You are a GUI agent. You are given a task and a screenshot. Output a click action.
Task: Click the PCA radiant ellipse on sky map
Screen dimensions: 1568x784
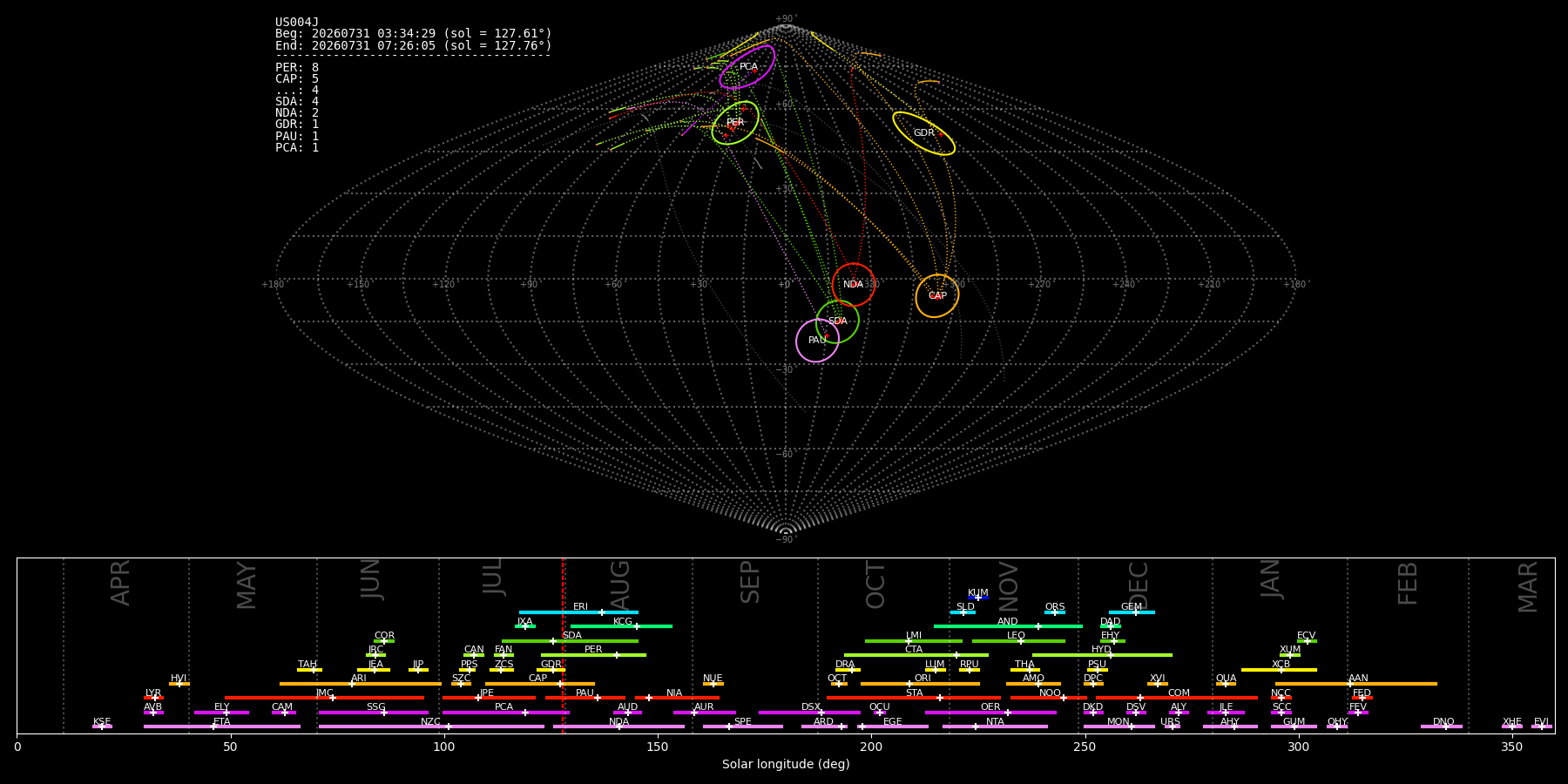point(747,67)
